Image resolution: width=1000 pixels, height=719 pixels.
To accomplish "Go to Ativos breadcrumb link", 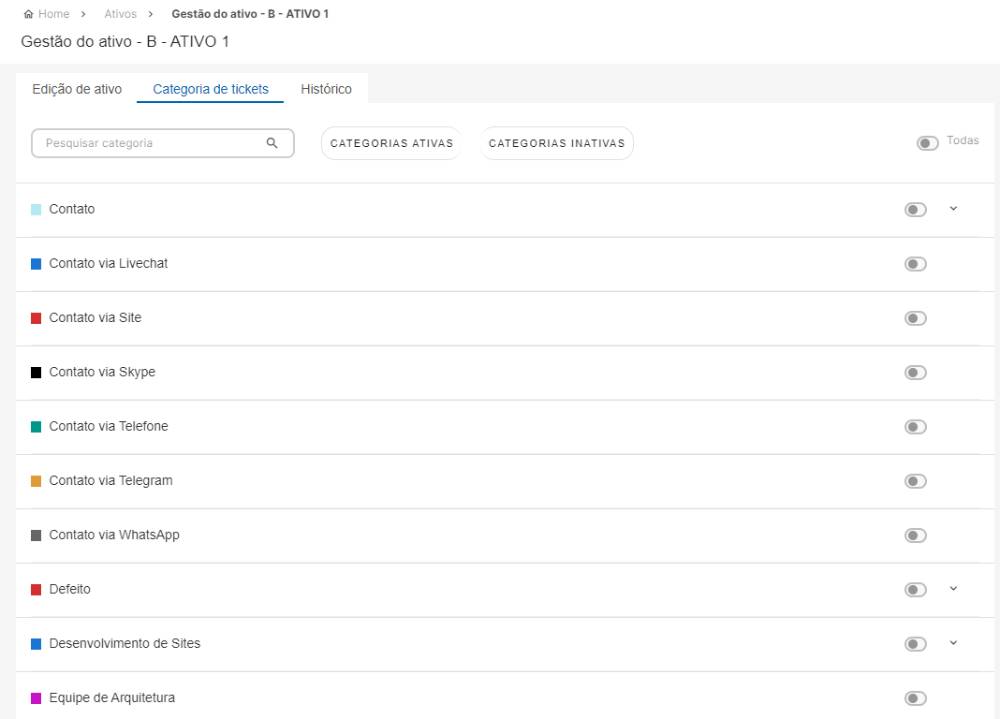I will point(120,14).
